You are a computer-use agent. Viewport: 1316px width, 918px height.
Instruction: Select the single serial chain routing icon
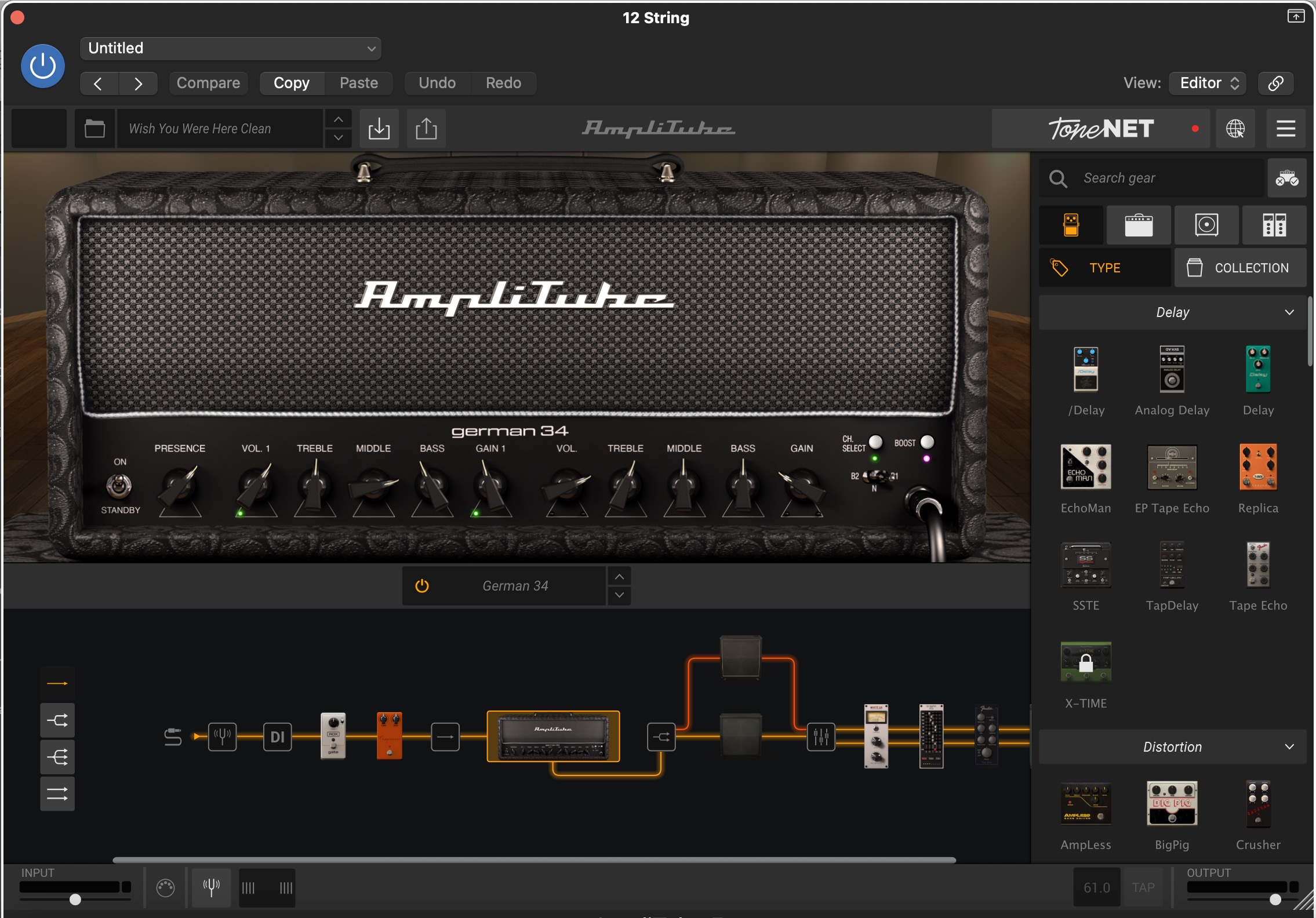[57, 684]
